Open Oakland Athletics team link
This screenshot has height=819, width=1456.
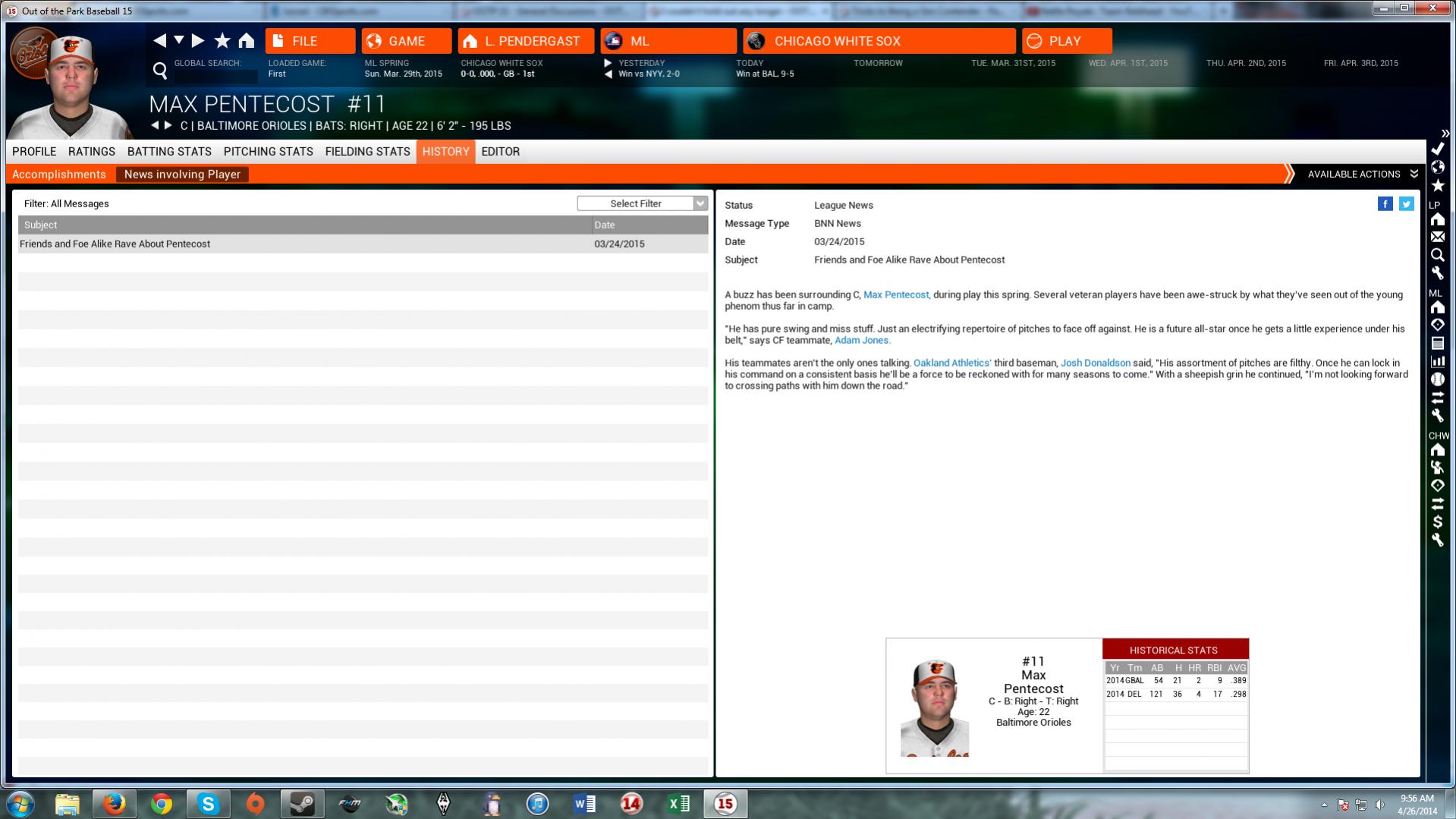point(952,363)
